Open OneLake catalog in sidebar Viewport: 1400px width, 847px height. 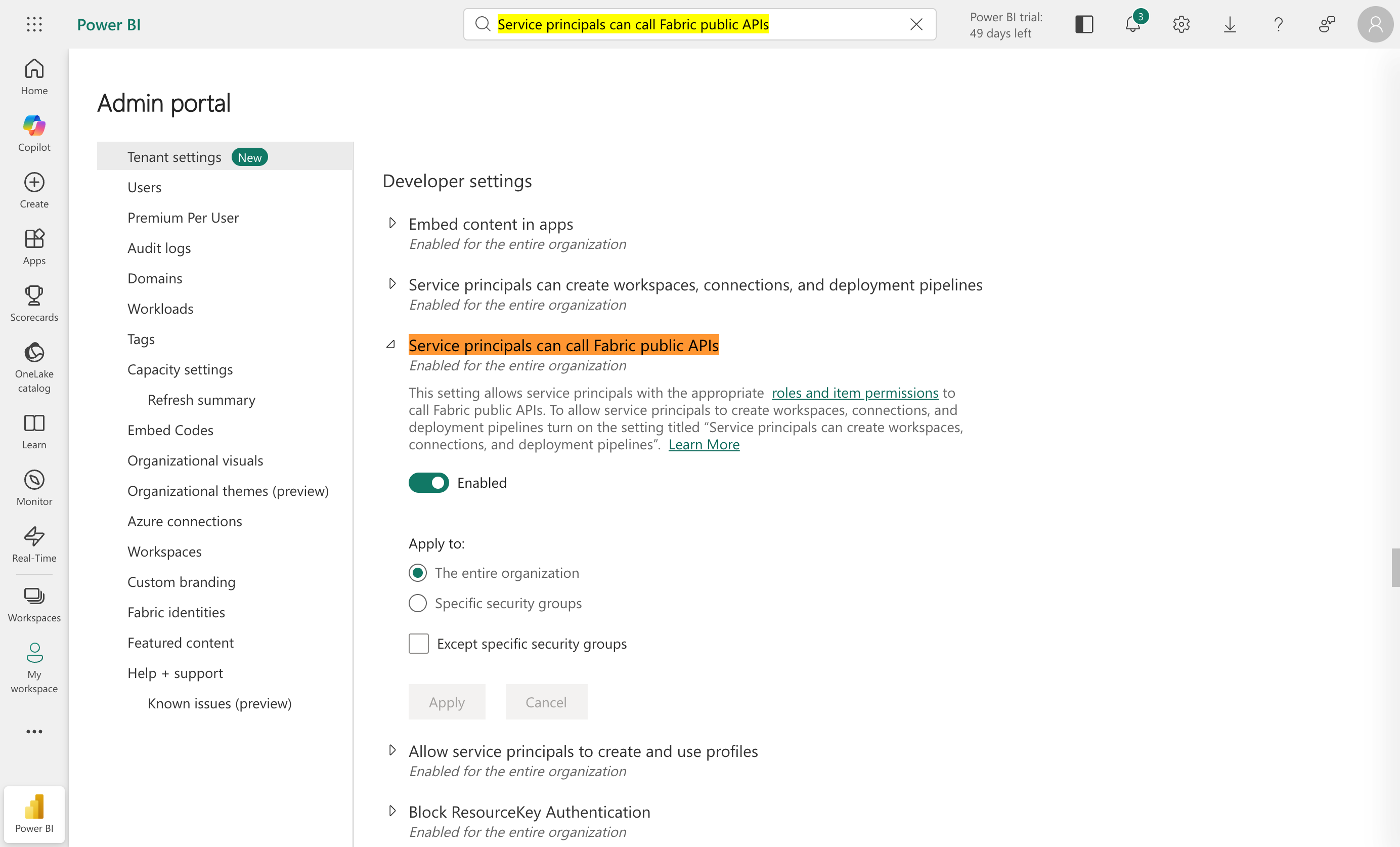34,367
